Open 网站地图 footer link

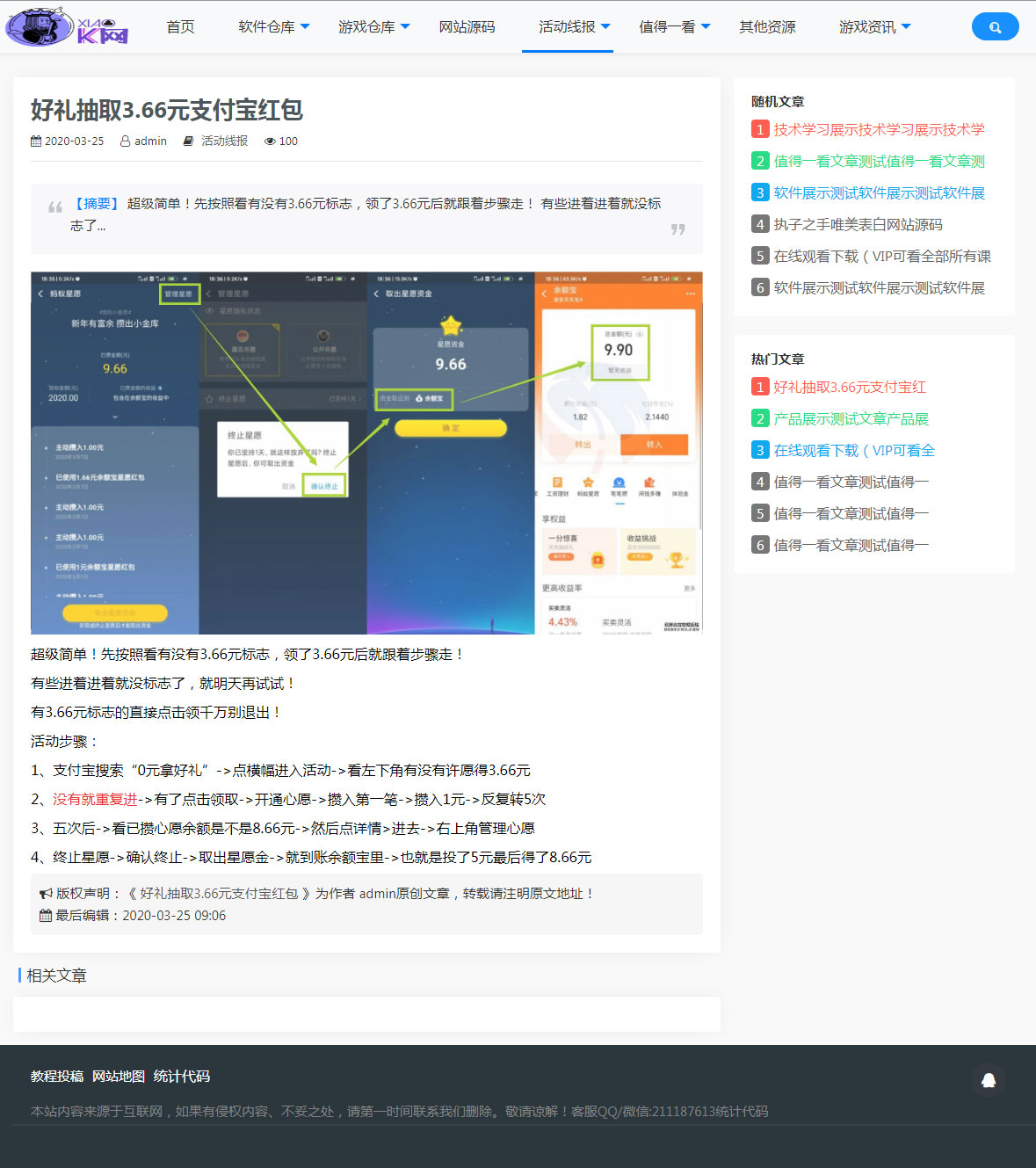click(119, 1076)
